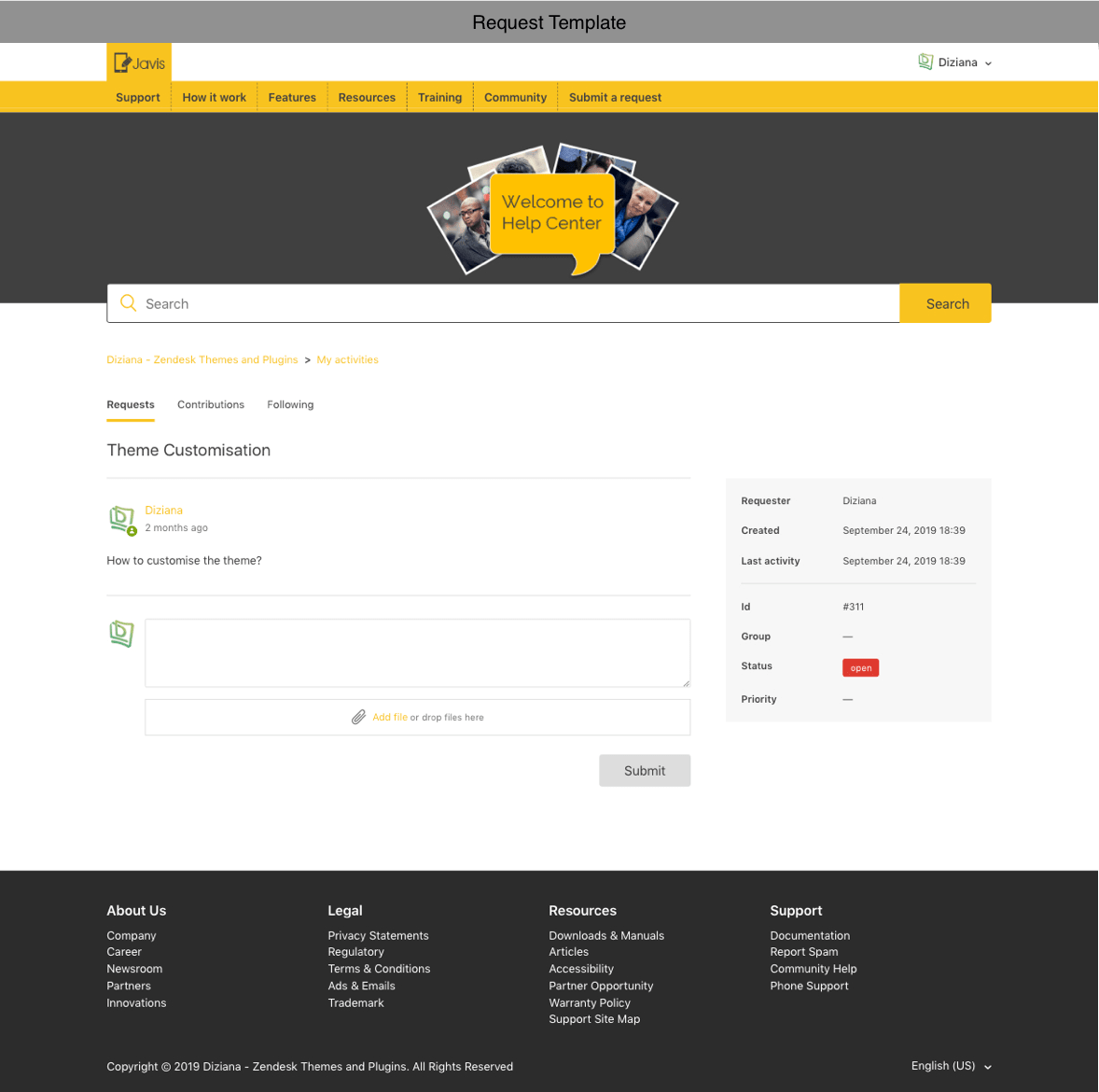Click the magnifying glass search icon
This screenshot has width=1099, height=1092.
[129, 303]
